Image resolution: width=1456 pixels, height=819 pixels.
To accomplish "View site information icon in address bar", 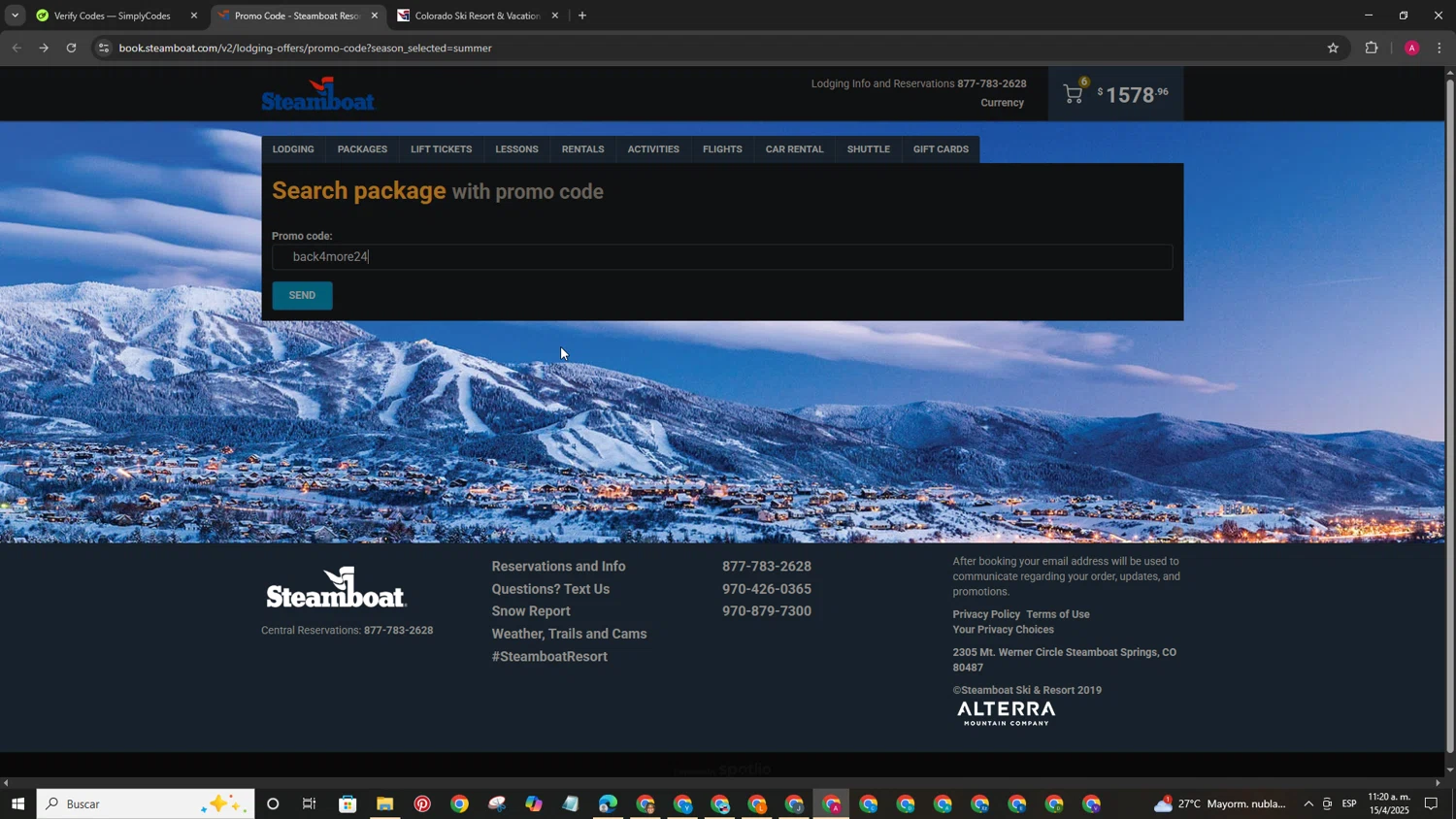I will (x=104, y=48).
